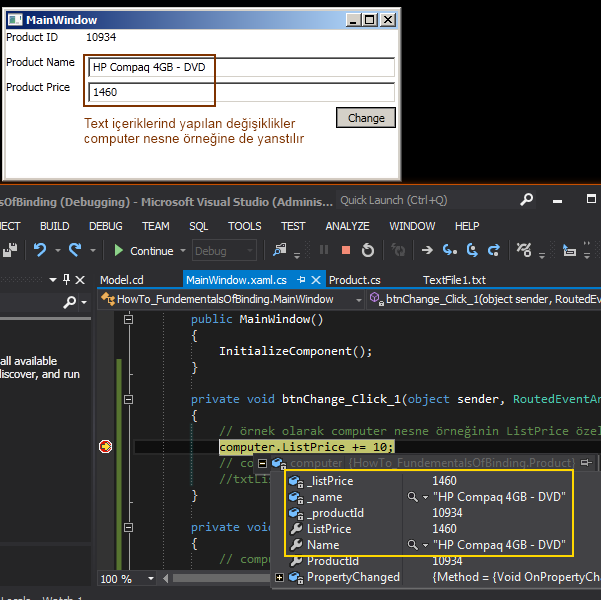Image resolution: width=601 pixels, height=600 pixels.
Task: Click the breakpoint marker in the editor margin
Action: 105,447
